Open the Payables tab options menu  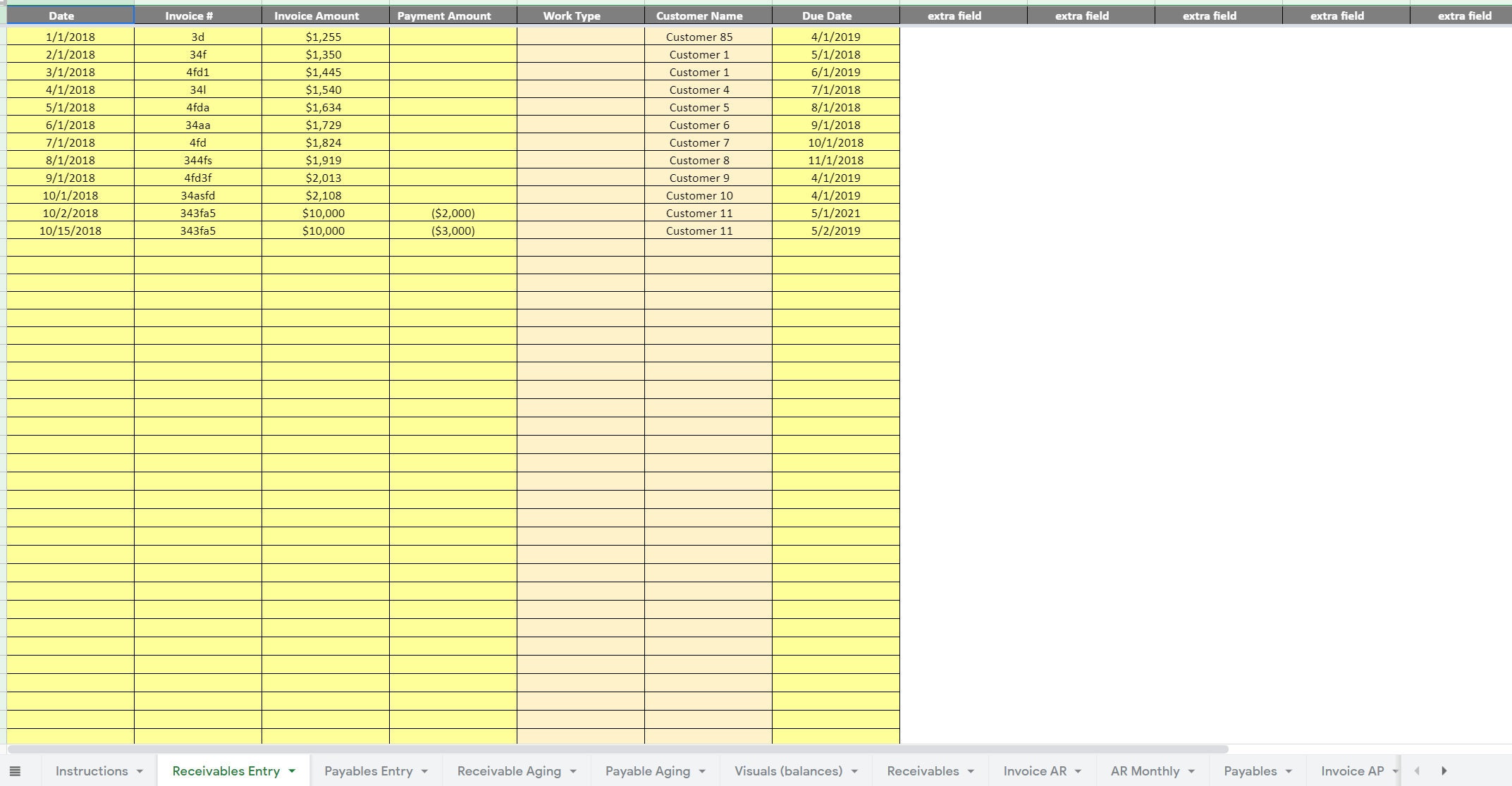coord(1290,771)
